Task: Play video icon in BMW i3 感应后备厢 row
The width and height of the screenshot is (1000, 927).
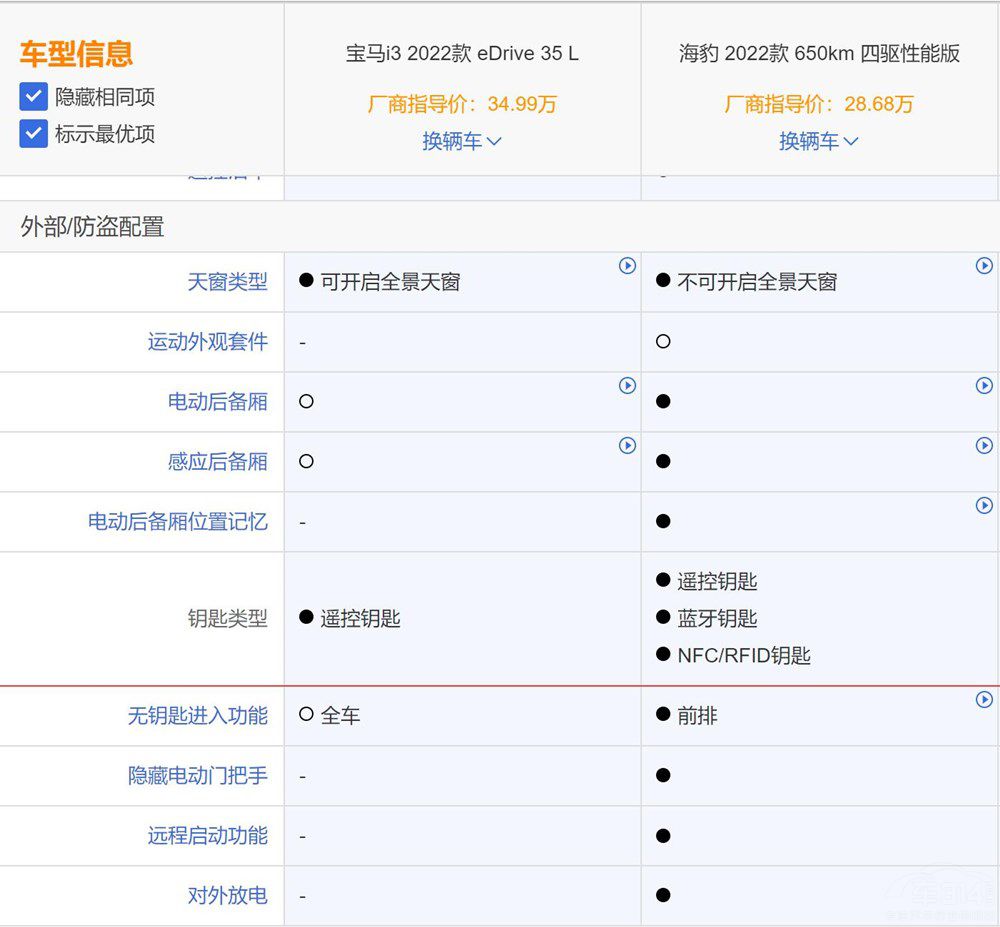Action: 627,446
